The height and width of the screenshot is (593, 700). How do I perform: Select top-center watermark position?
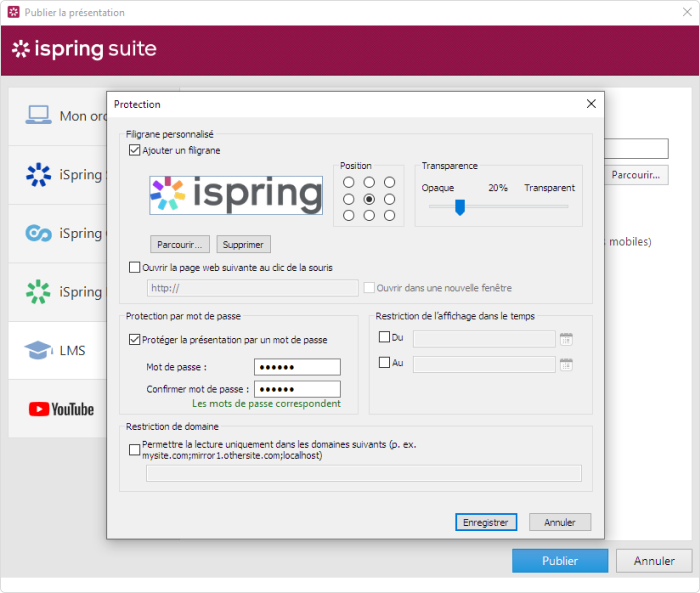point(369,182)
